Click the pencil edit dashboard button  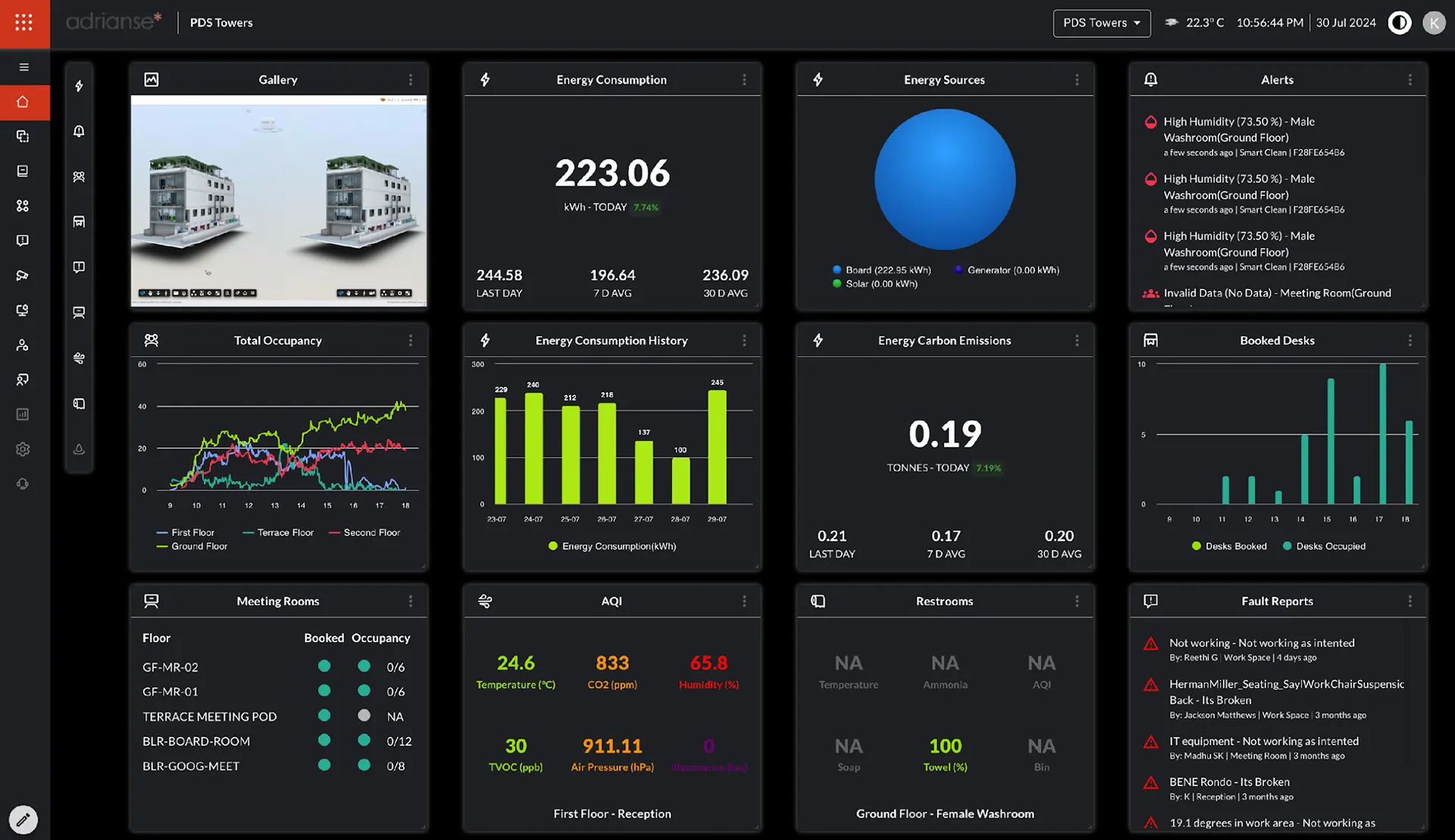click(x=23, y=820)
